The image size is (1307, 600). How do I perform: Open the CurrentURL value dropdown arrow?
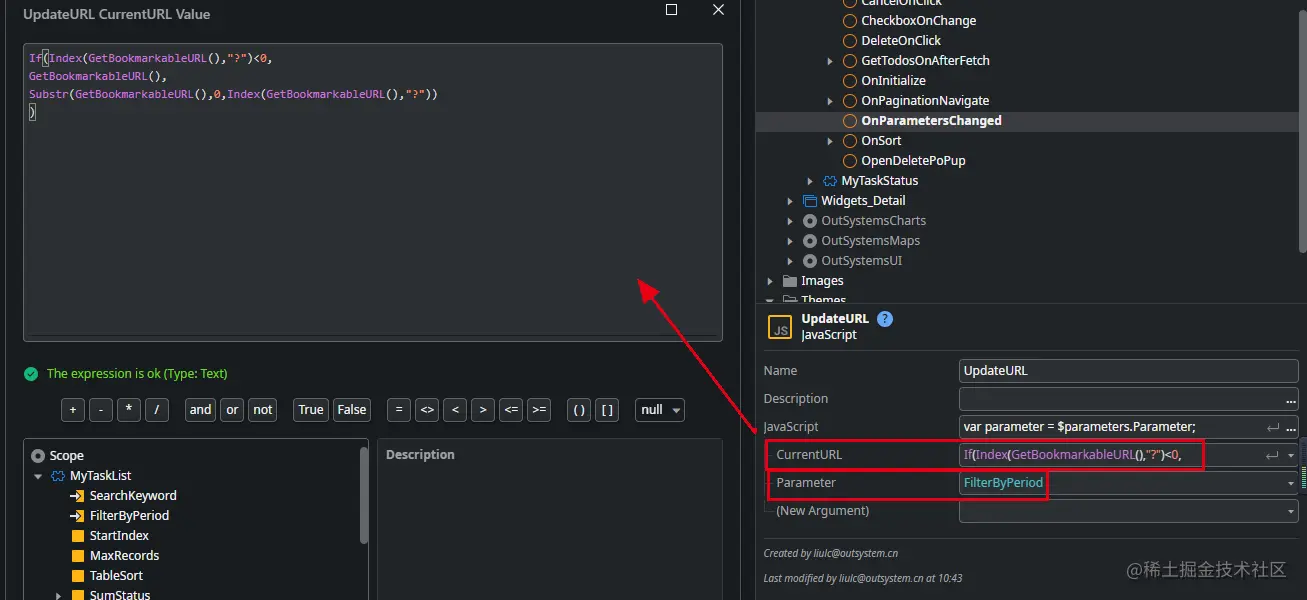1290,455
